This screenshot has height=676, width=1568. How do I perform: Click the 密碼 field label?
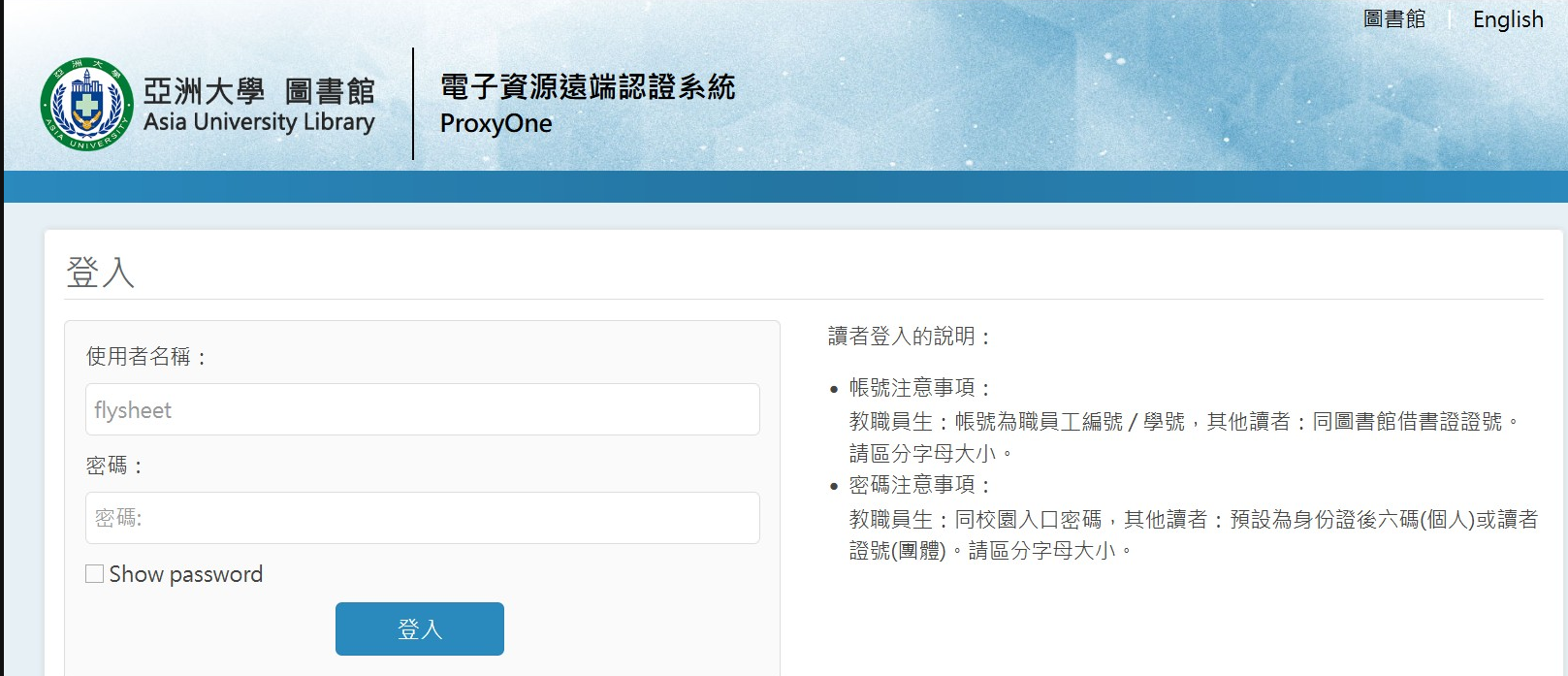(x=114, y=467)
